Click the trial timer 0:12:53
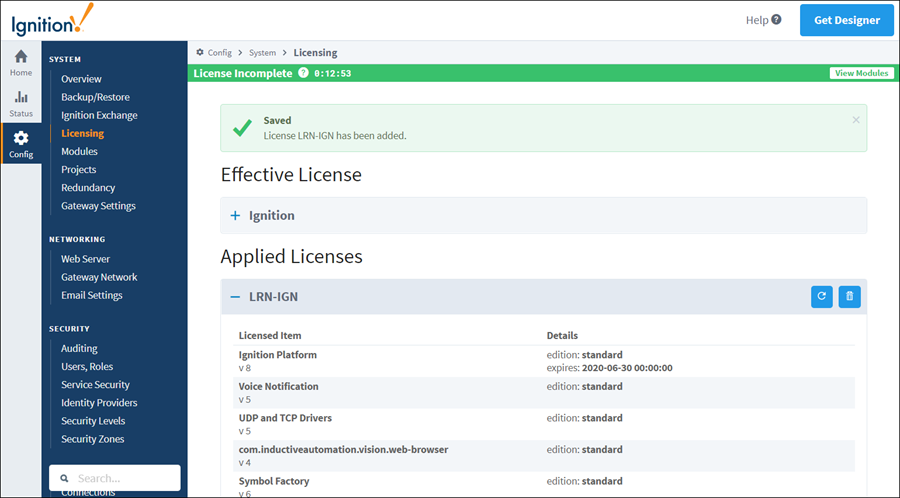 (x=332, y=73)
